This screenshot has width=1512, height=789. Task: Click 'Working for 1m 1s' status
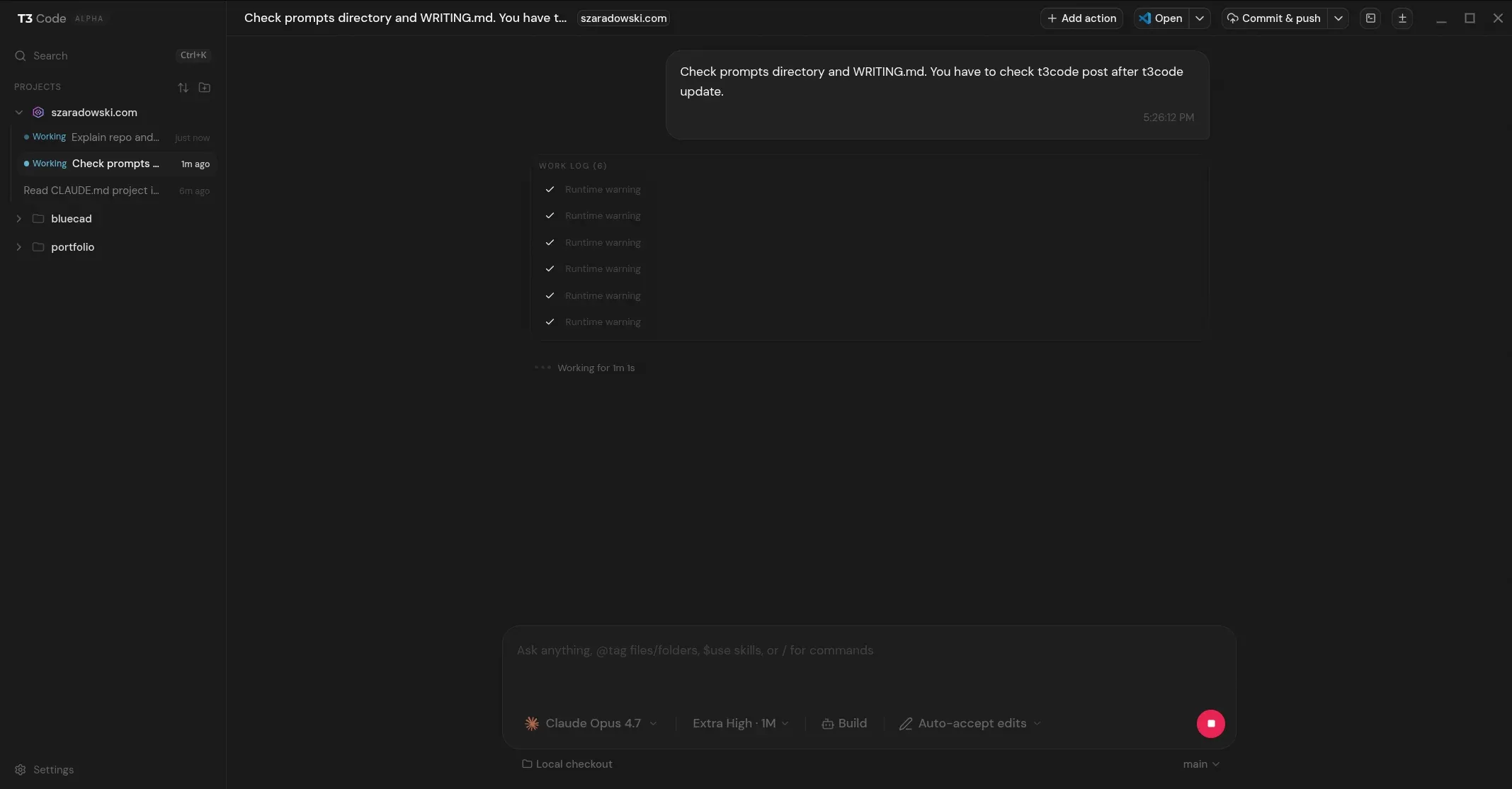[596, 368]
